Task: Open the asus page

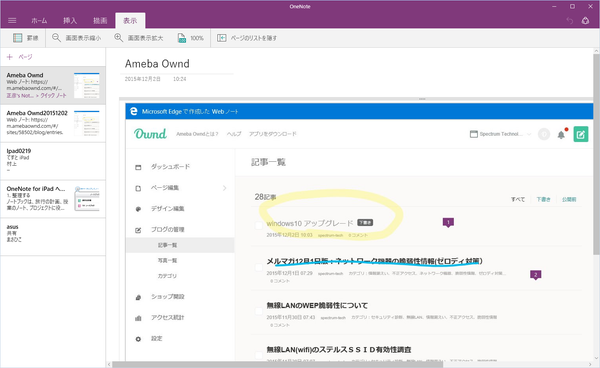Action: (x=53, y=236)
